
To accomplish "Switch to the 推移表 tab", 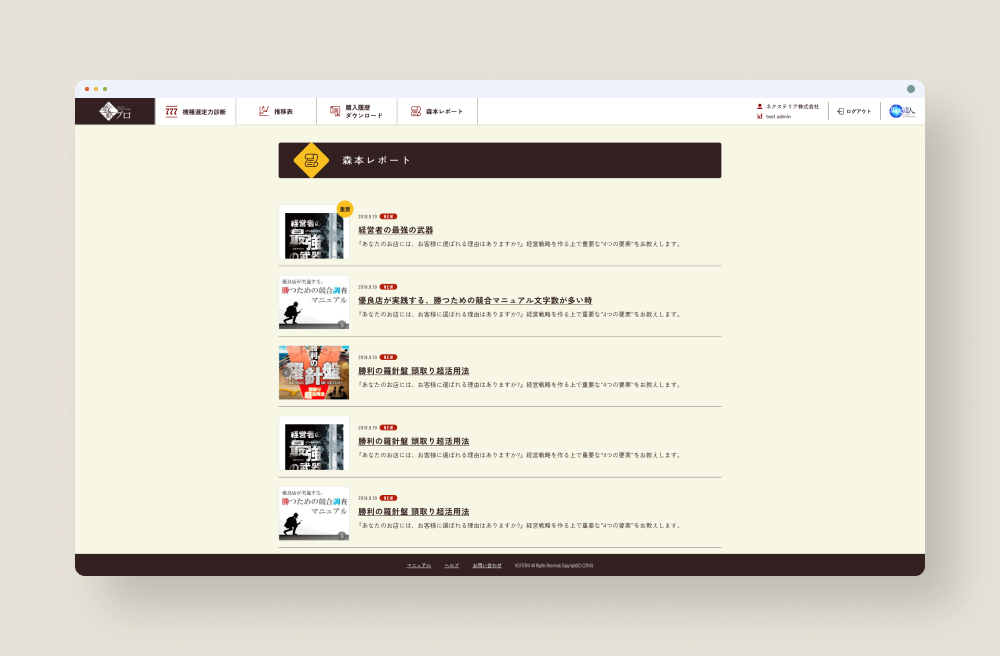I will (x=283, y=112).
